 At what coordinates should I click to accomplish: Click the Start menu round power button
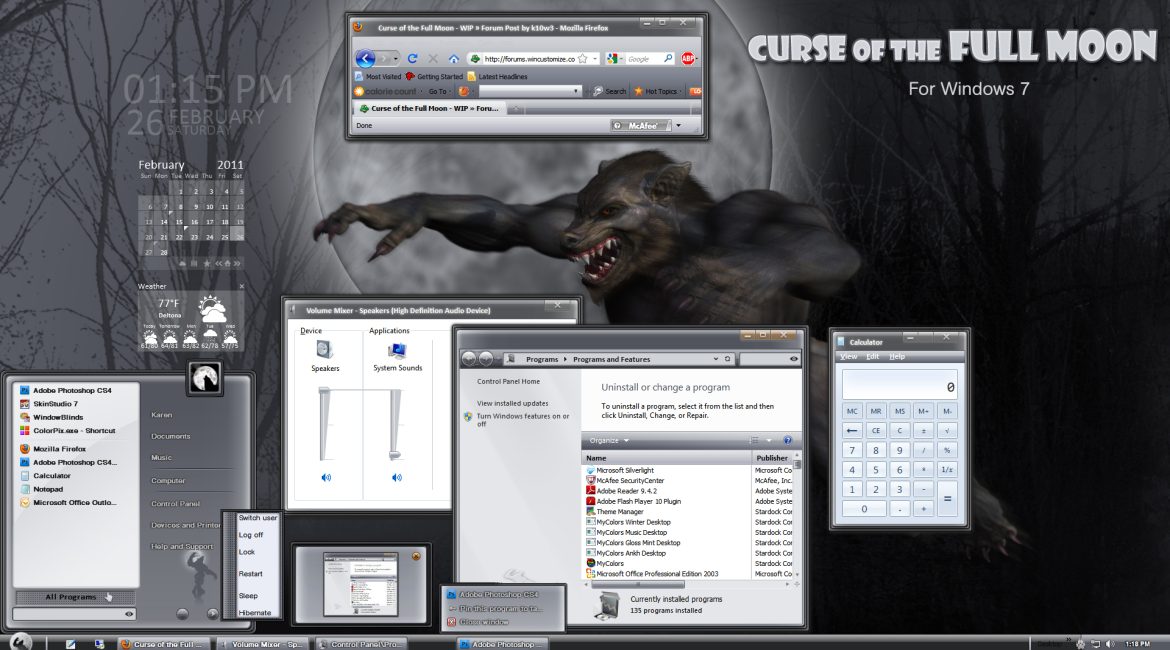(182, 613)
